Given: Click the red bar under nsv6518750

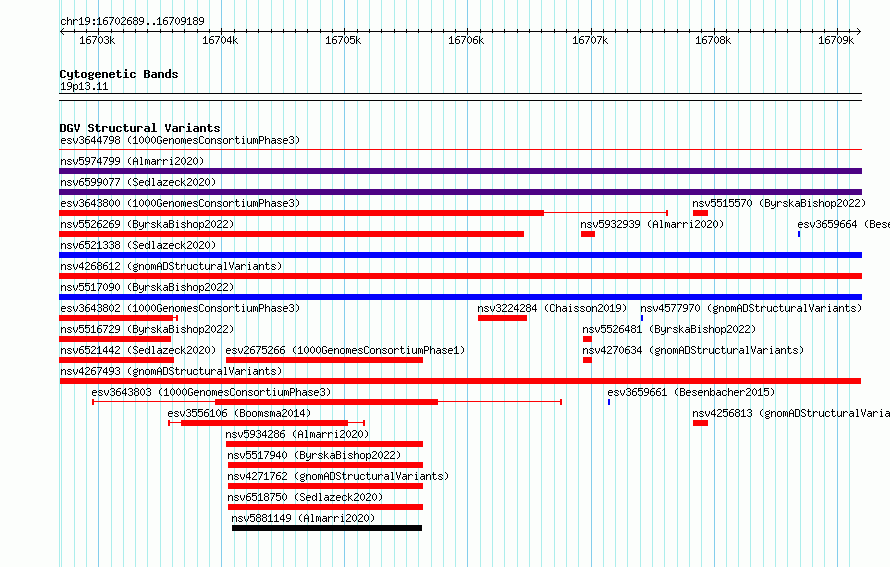Looking at the screenshot, I should pos(325,507).
